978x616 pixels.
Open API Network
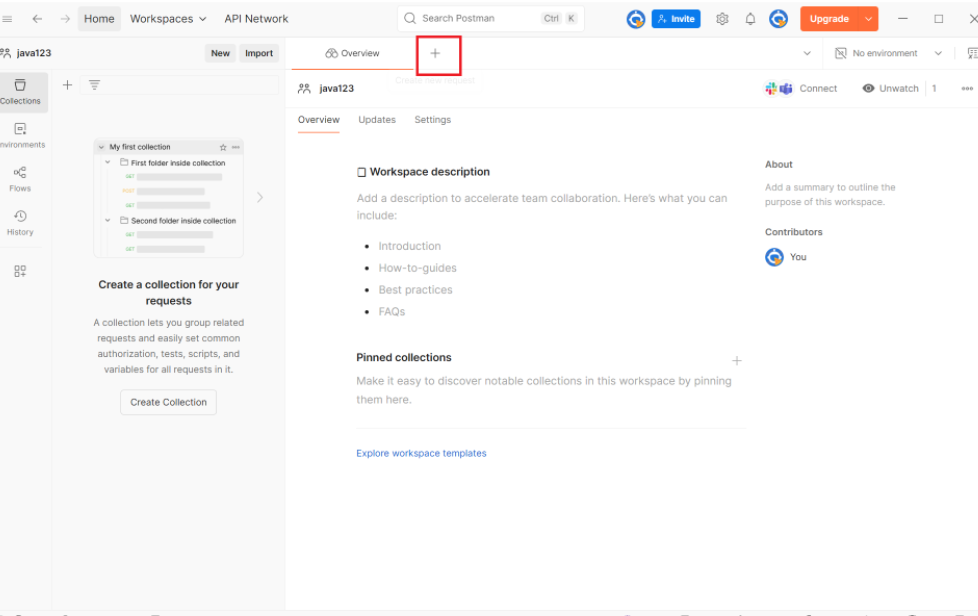[x=256, y=19]
